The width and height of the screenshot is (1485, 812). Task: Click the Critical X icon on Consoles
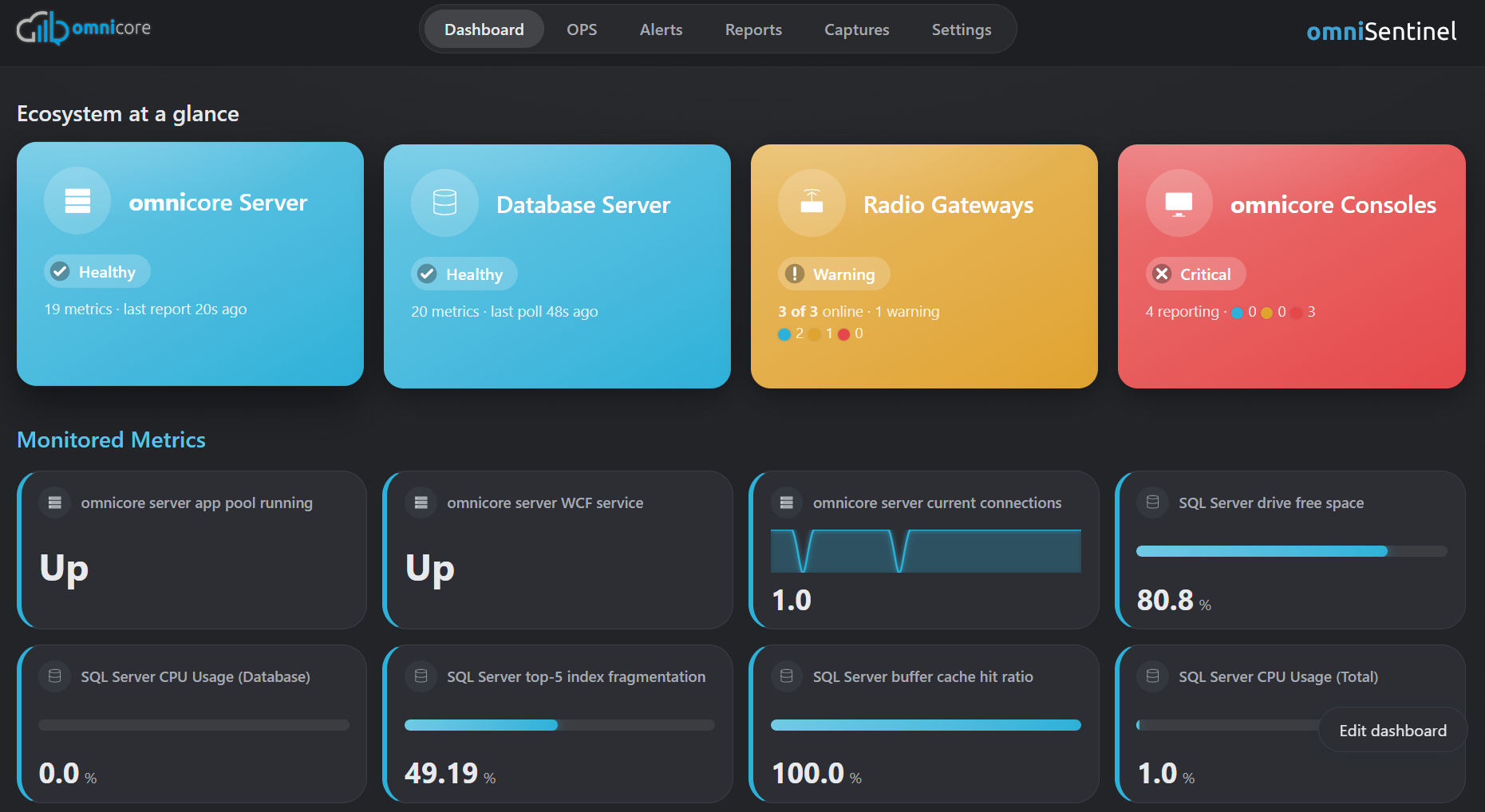1162,274
